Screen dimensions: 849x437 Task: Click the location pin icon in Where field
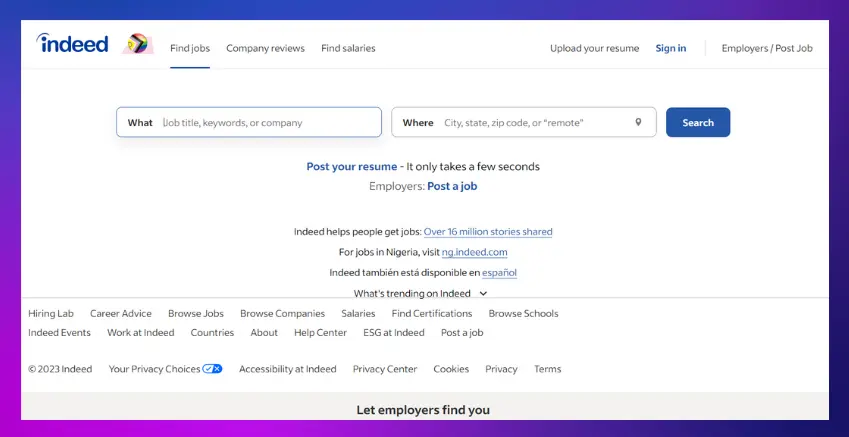coord(638,122)
